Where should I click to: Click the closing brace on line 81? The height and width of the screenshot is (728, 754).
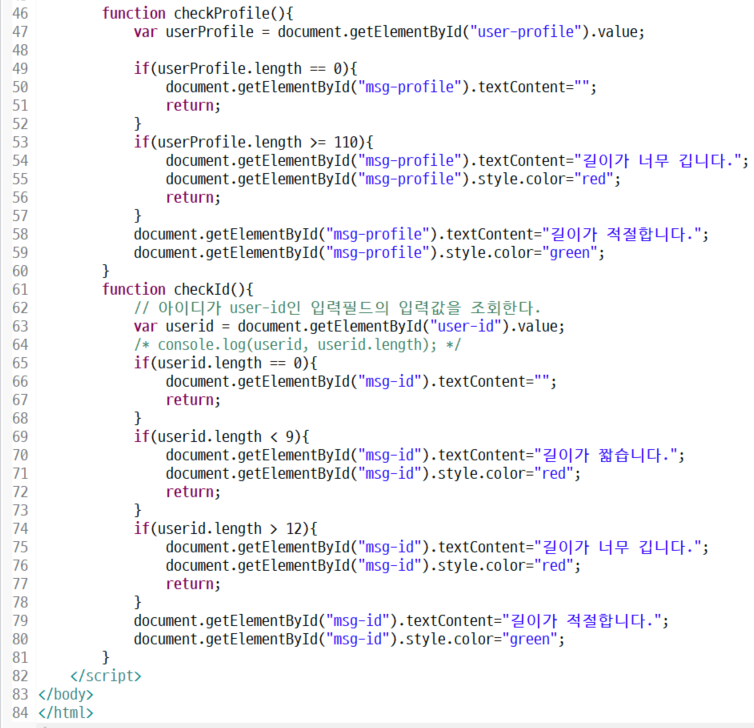106,657
